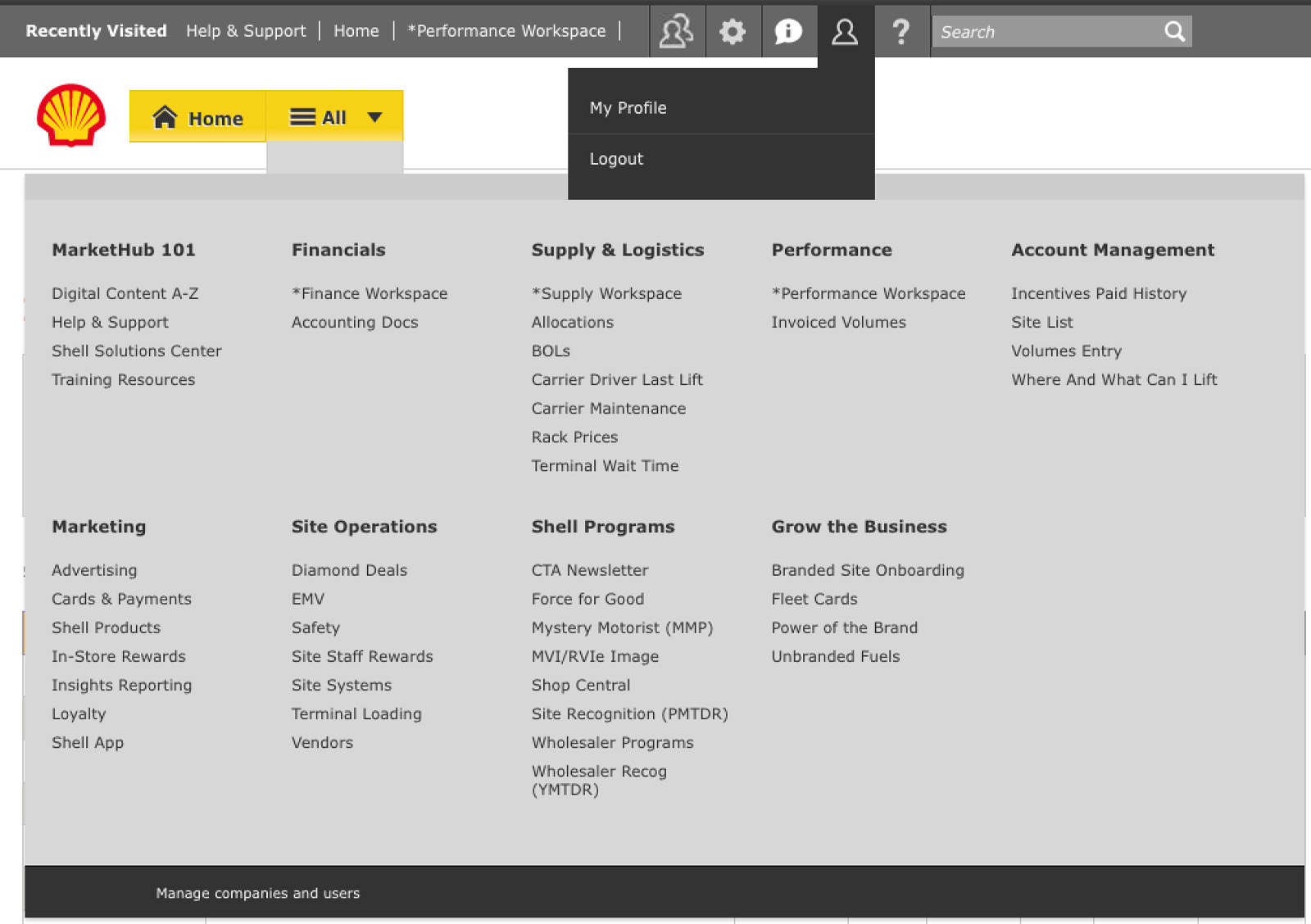Click the search magnifying glass icon

click(1174, 32)
